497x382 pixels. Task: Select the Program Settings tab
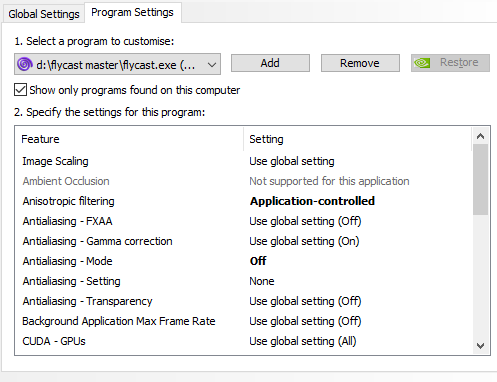pyautogui.click(x=133, y=12)
